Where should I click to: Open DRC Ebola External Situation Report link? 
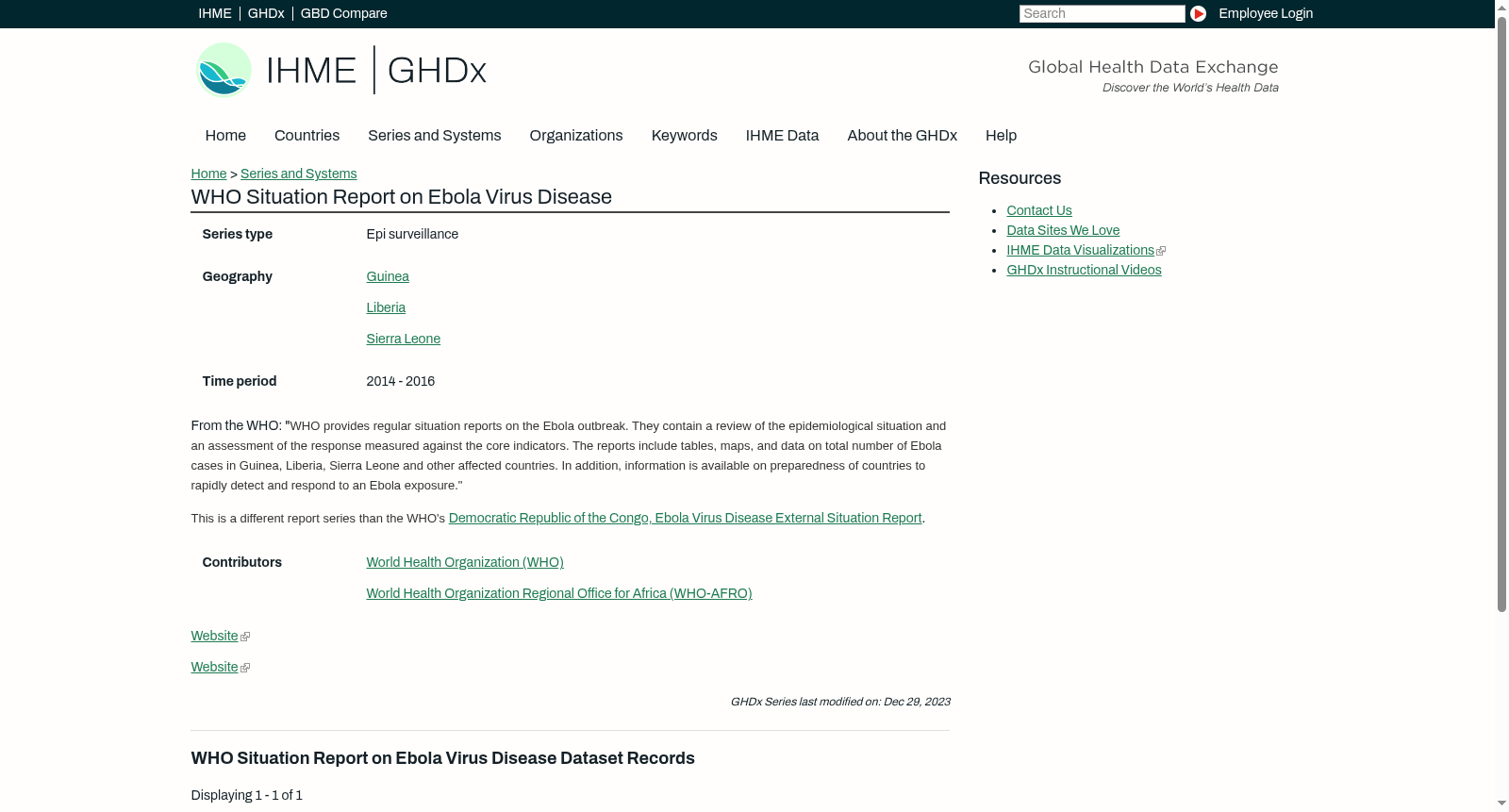pyautogui.click(x=685, y=519)
